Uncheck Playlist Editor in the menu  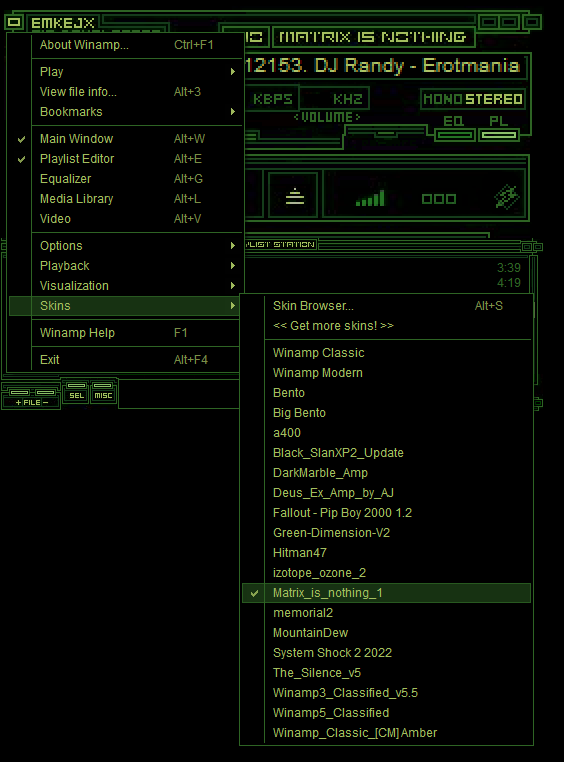click(124, 159)
